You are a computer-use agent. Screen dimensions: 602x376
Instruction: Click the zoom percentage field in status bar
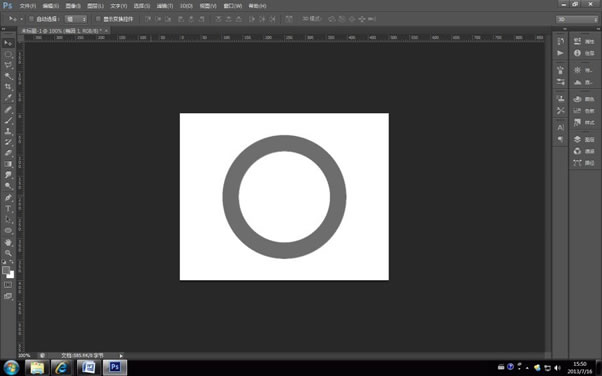pos(25,356)
